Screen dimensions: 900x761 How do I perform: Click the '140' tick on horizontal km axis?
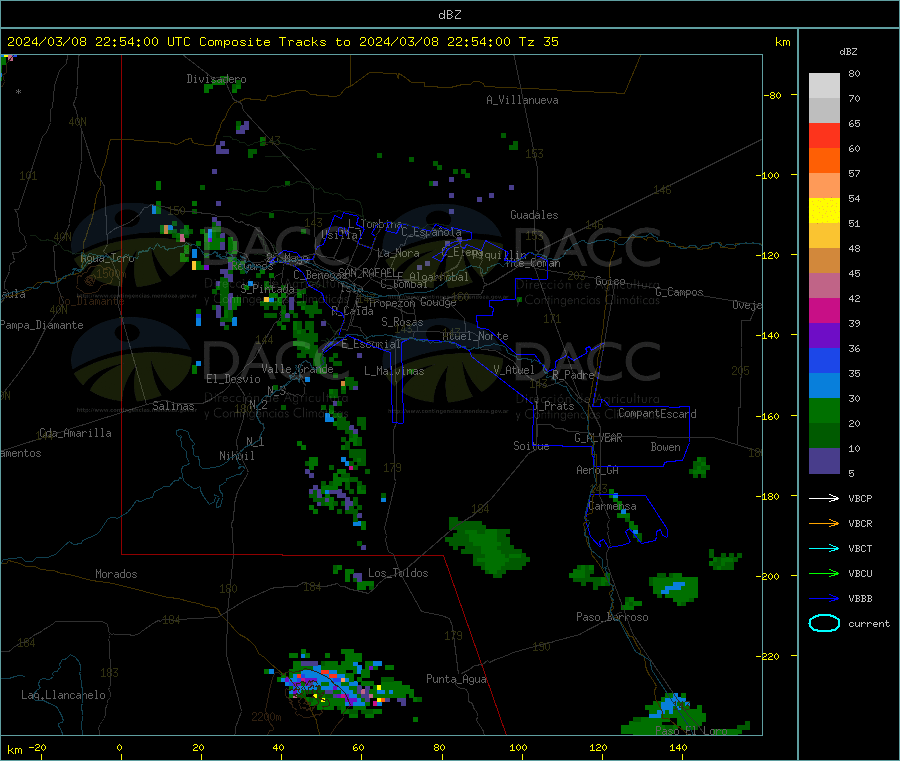click(678, 747)
